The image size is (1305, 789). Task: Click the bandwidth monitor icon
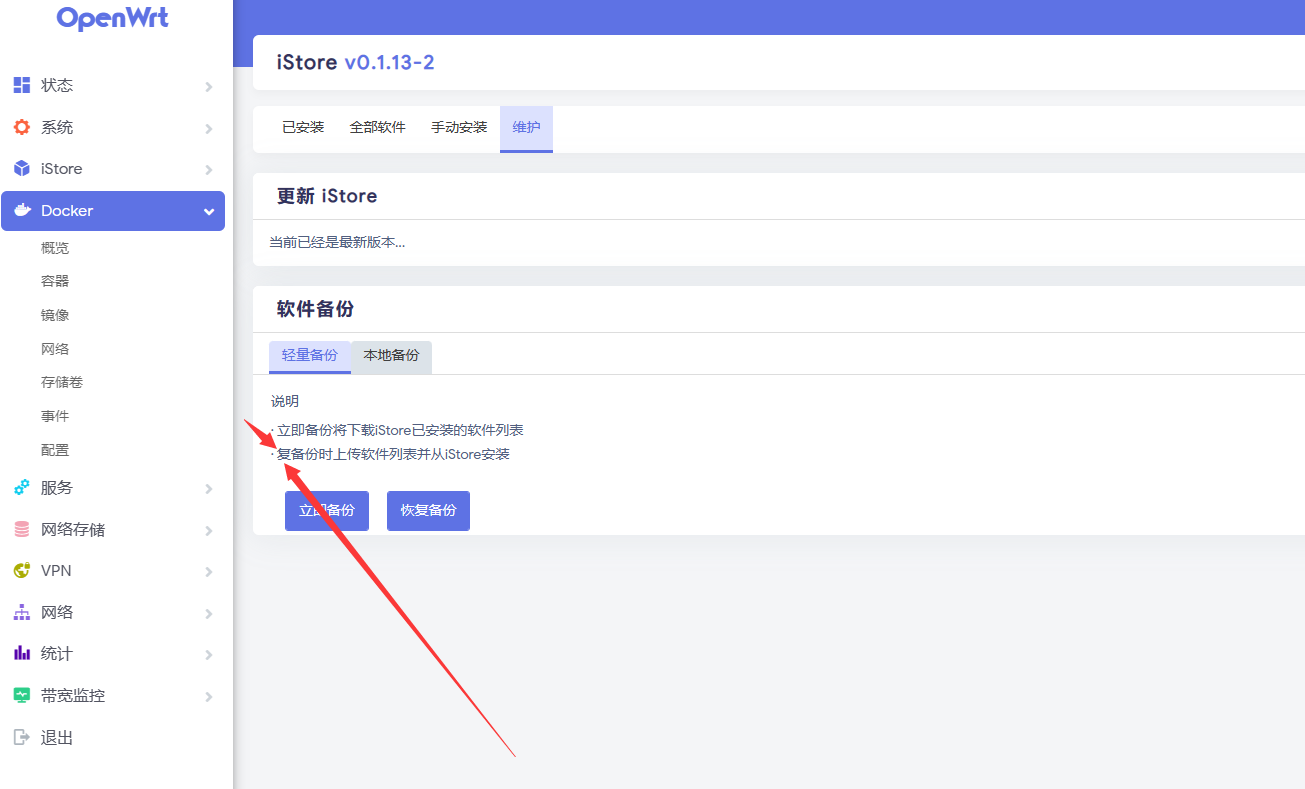coord(21,695)
